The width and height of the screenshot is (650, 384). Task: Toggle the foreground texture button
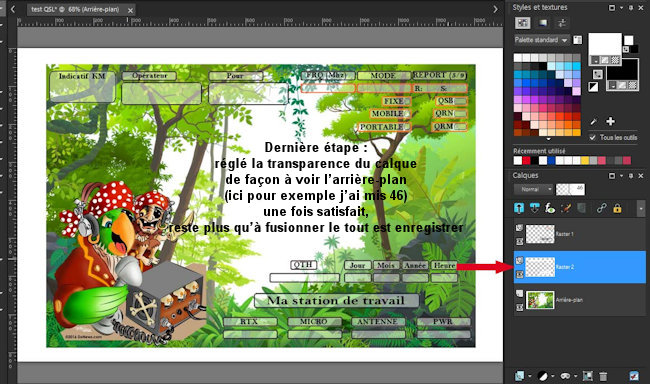[605, 61]
